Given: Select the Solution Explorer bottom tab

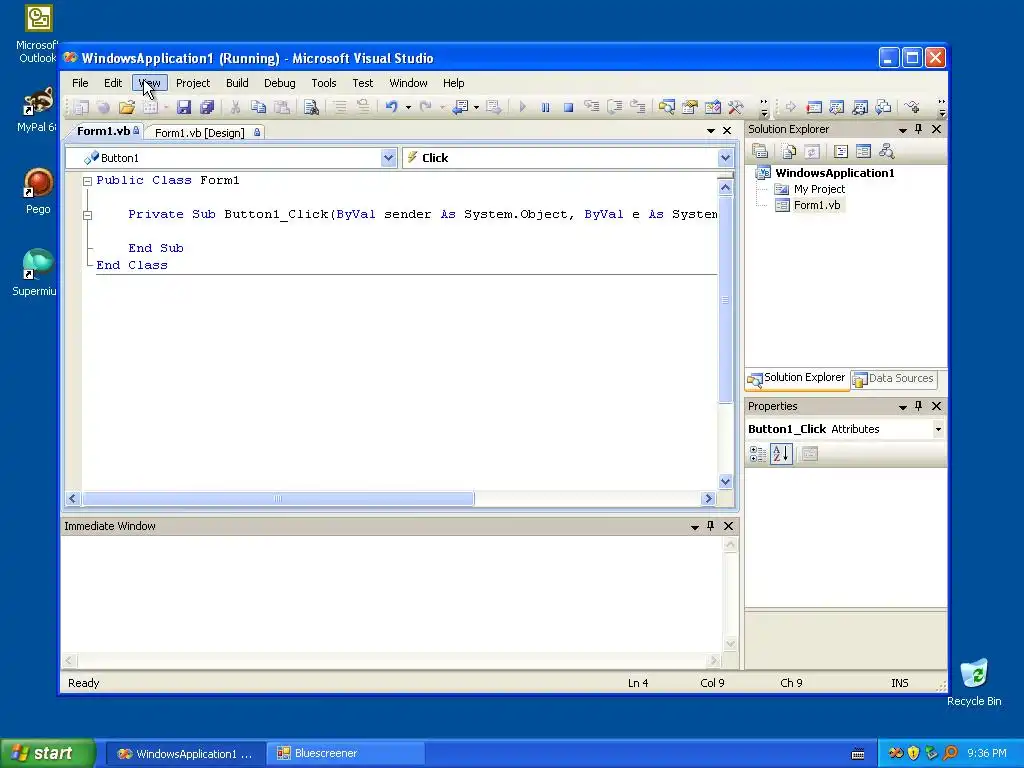Looking at the screenshot, I should click(797, 378).
